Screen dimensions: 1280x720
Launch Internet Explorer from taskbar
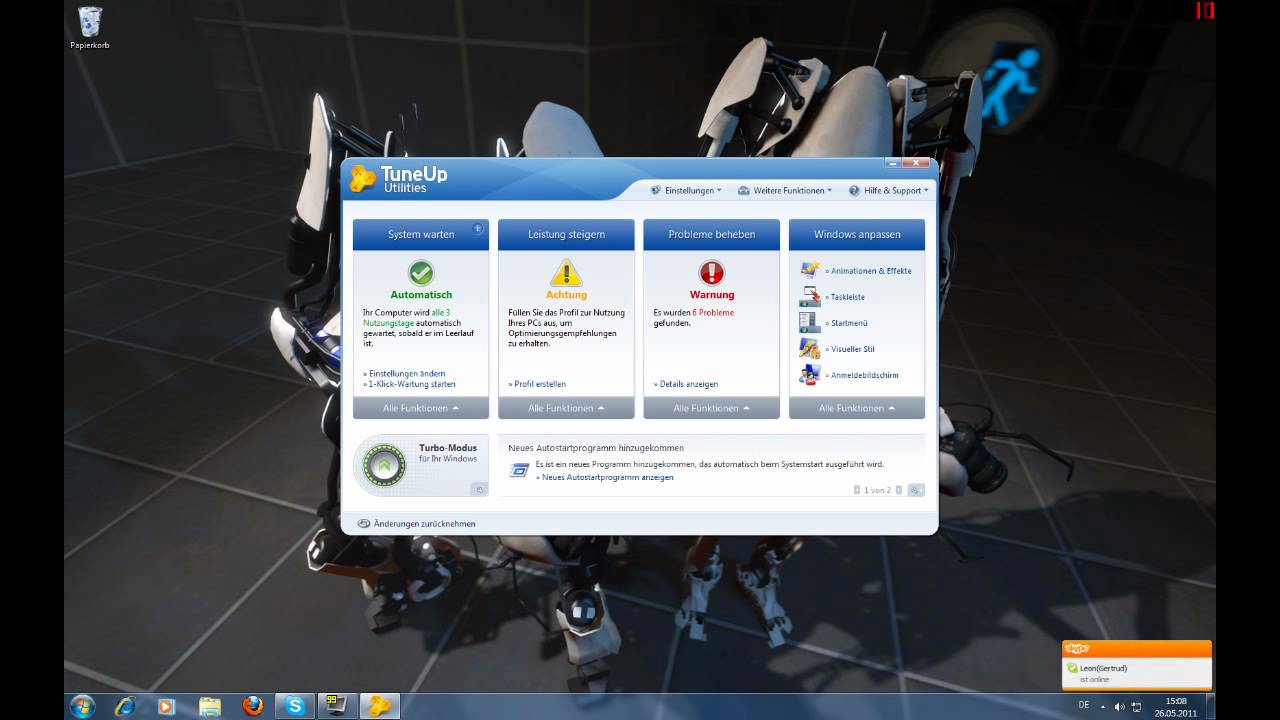pyautogui.click(x=125, y=706)
